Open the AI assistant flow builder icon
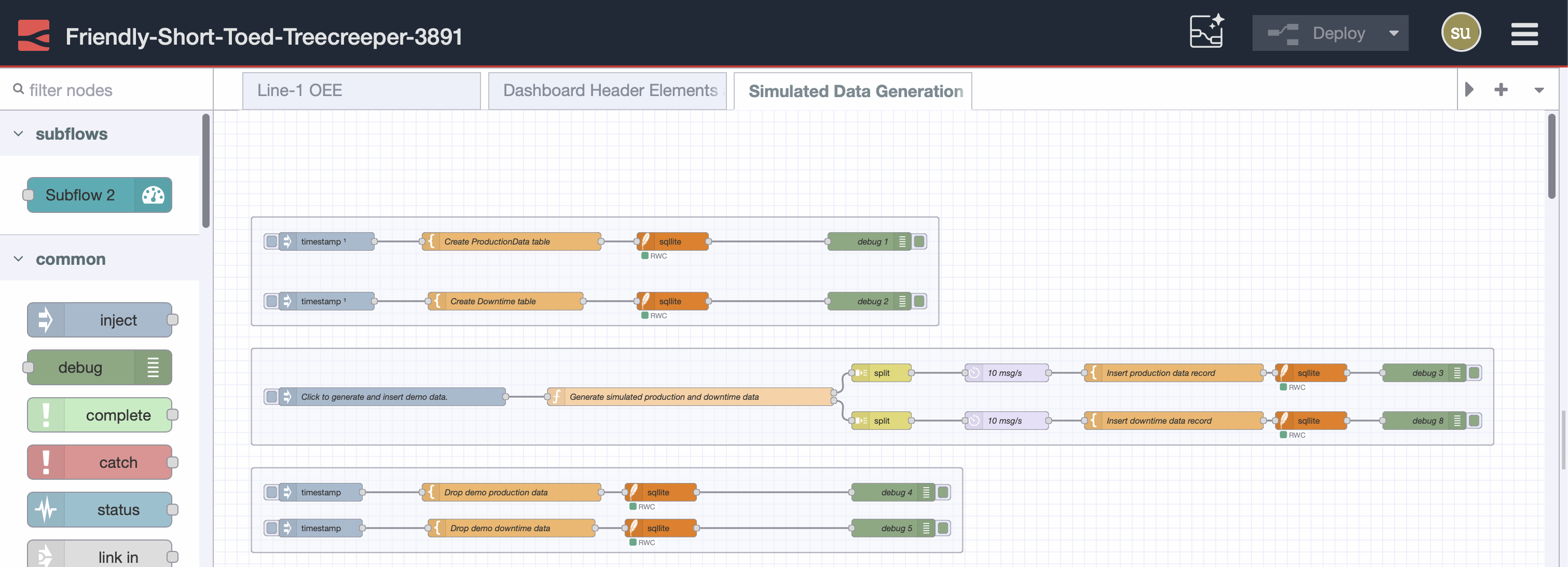The image size is (1568, 567). coord(1206,31)
